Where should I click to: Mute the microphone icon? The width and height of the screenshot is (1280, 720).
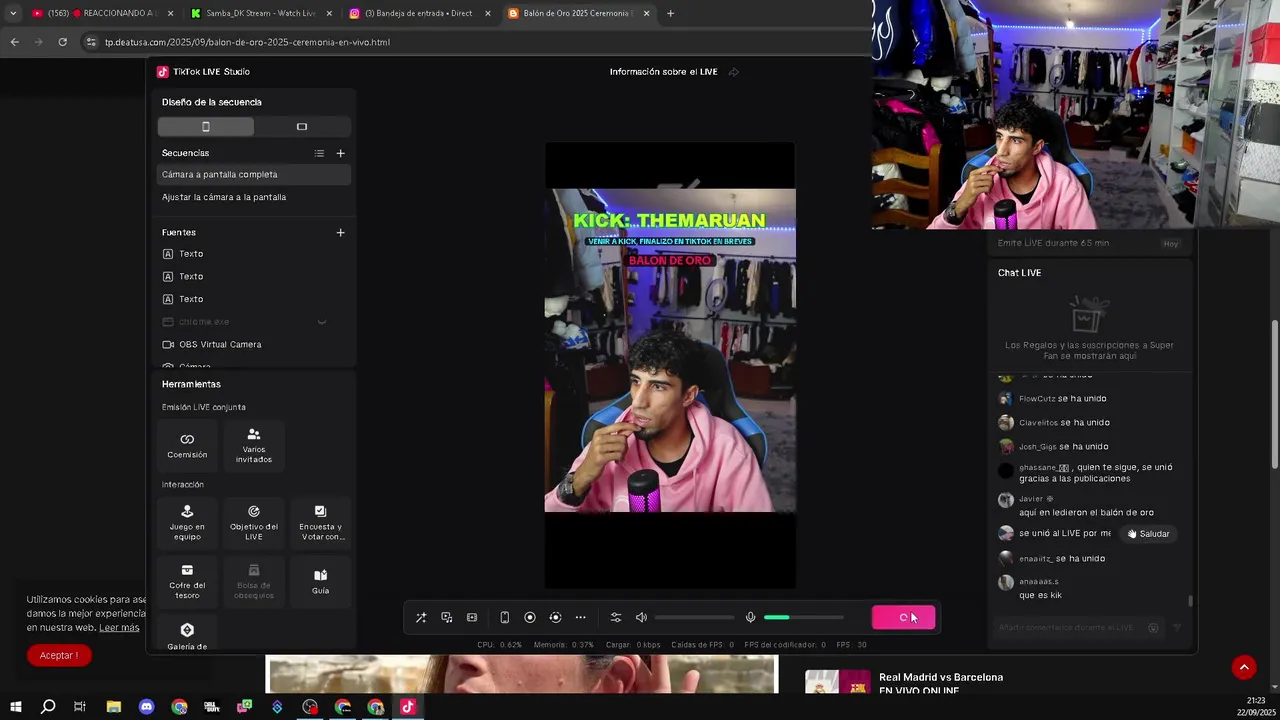pos(750,618)
